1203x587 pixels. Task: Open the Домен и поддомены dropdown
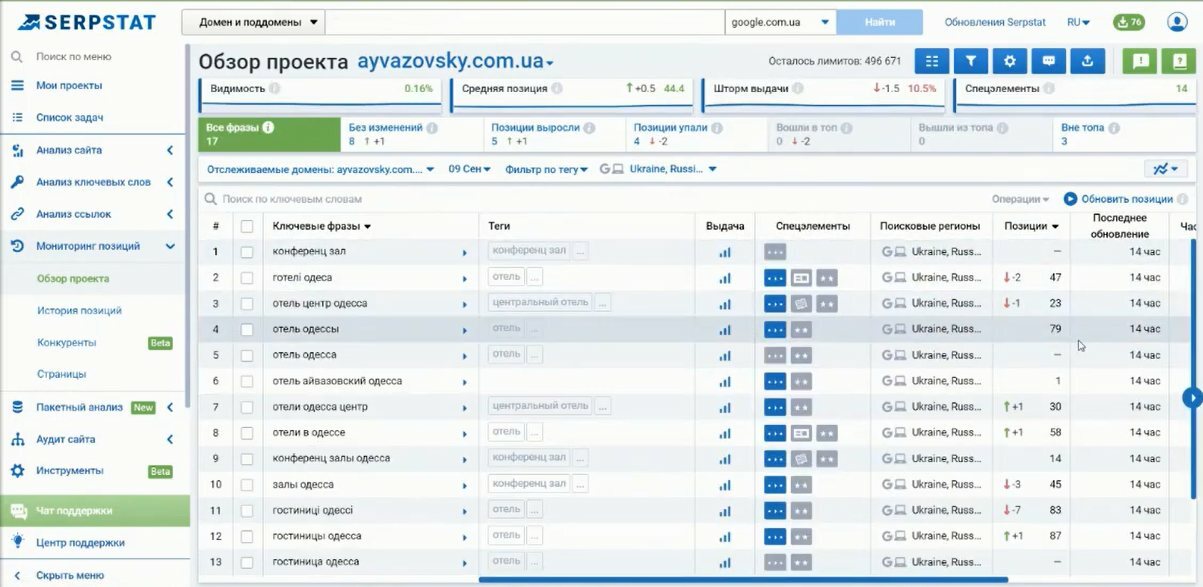click(254, 22)
